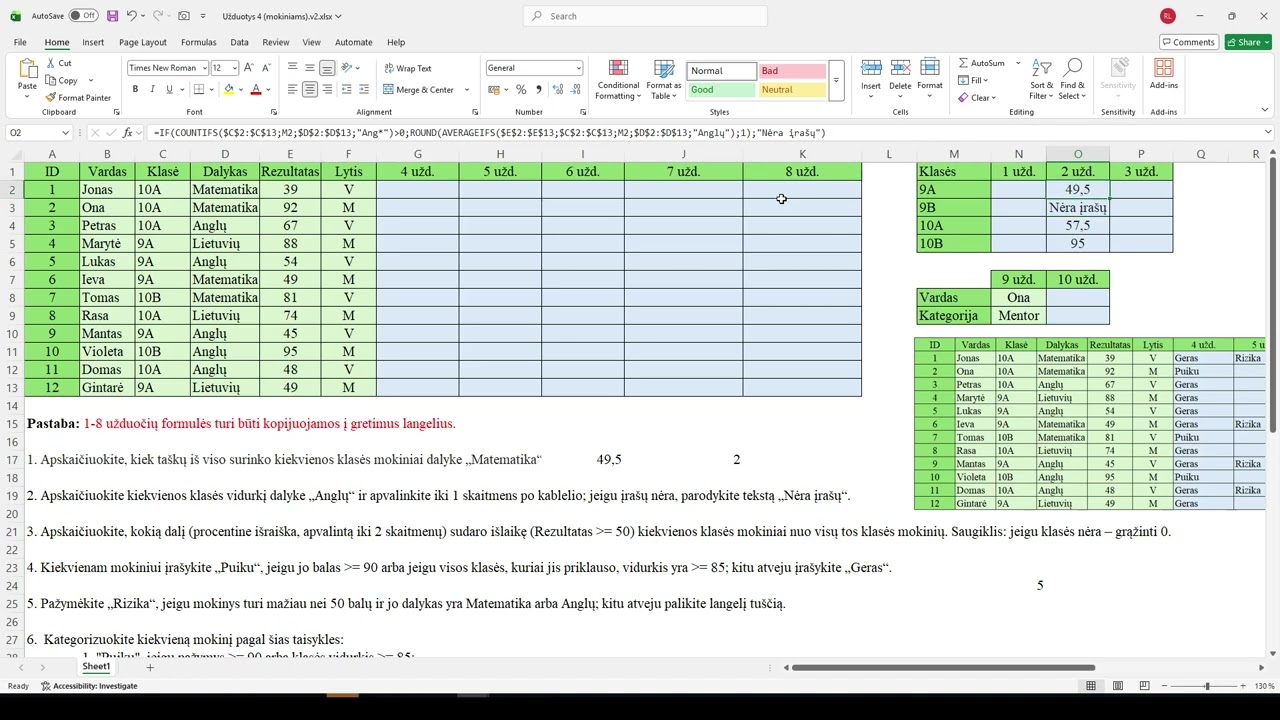Viewport: 1280px width, 720px height.
Task: Open the Comments pane button
Action: tap(1188, 42)
